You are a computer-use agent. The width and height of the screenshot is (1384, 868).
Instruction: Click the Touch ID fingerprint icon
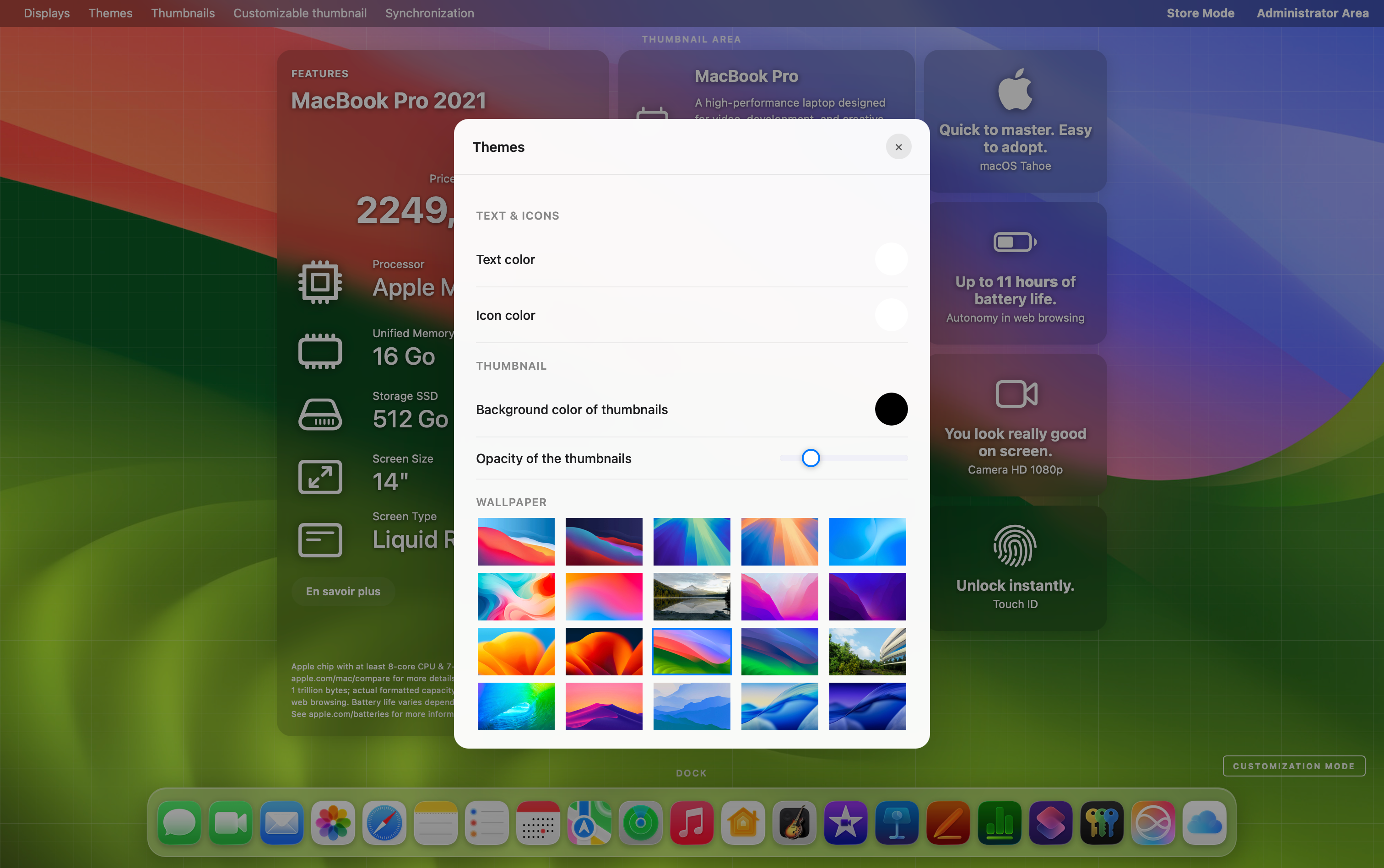point(1015,546)
